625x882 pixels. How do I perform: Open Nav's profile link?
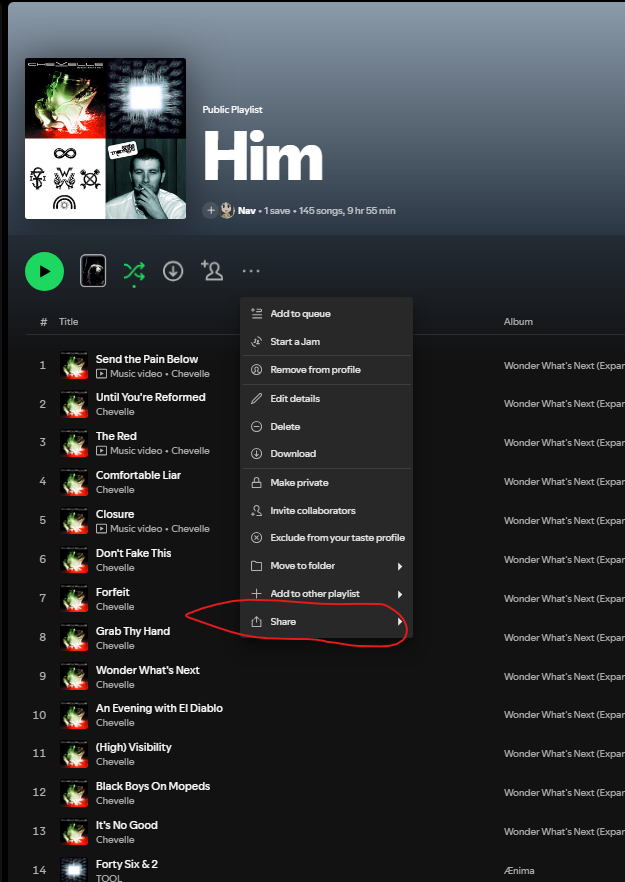point(246,210)
